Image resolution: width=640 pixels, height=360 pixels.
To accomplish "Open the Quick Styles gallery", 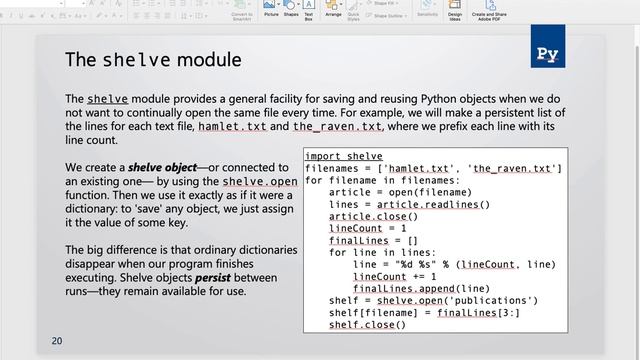I will click(x=353, y=10).
